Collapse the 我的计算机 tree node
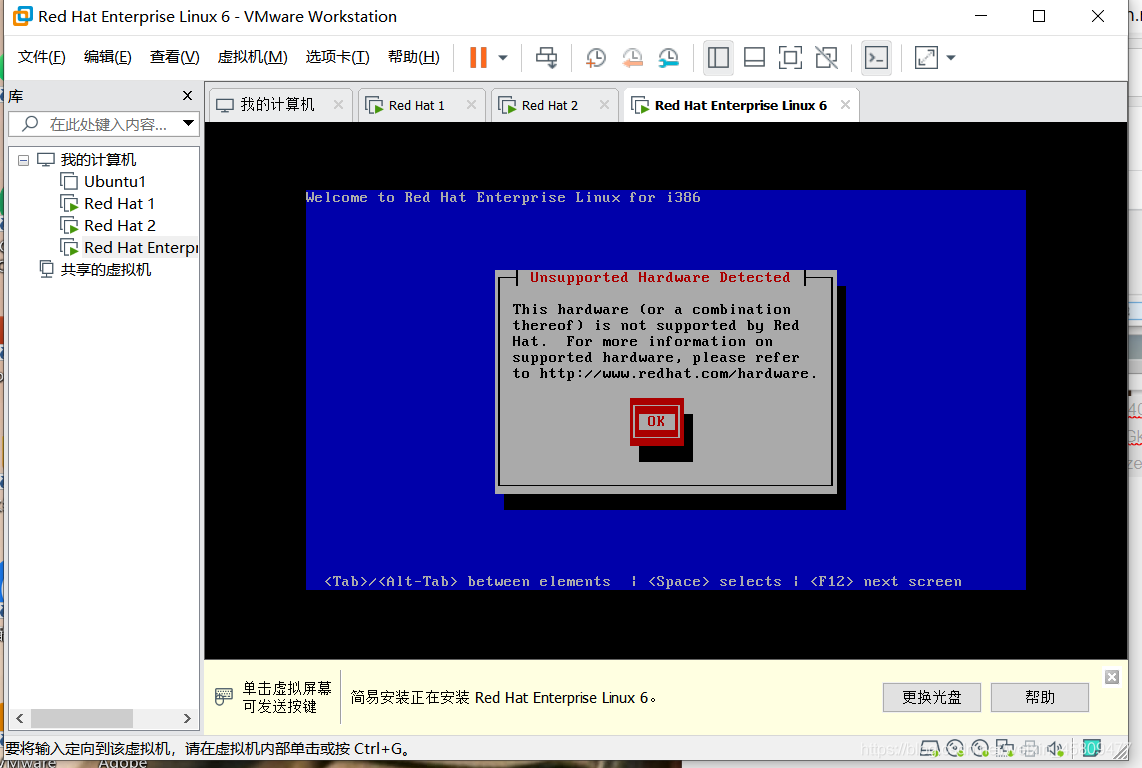This screenshot has width=1142, height=768. point(23,160)
